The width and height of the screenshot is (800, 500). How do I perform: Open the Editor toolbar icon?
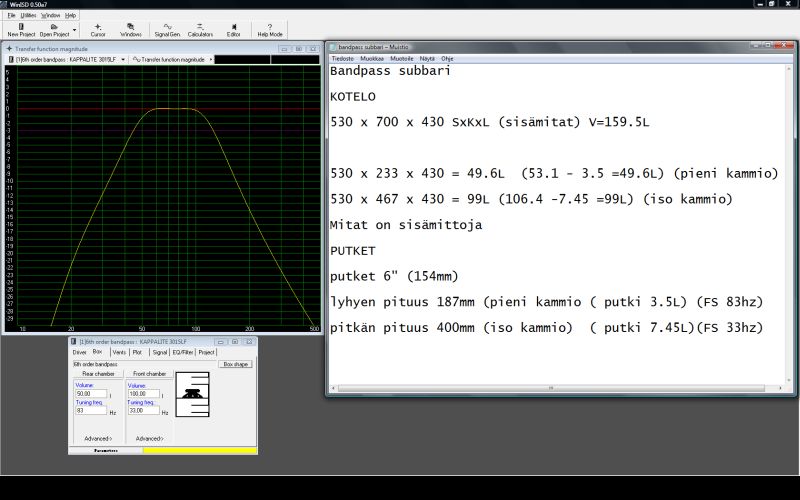click(x=233, y=29)
